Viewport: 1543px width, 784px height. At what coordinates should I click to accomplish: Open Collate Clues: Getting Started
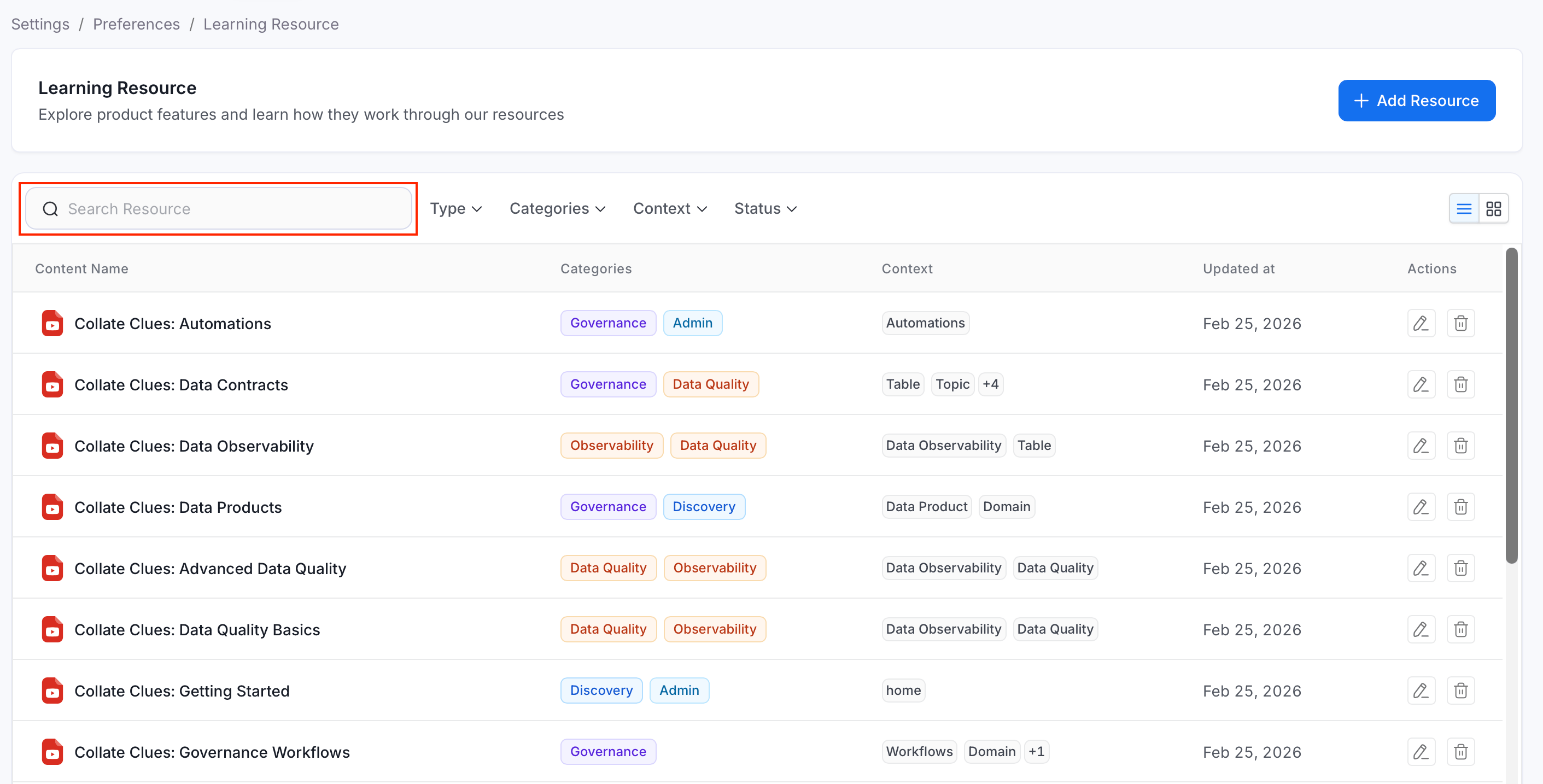point(182,691)
